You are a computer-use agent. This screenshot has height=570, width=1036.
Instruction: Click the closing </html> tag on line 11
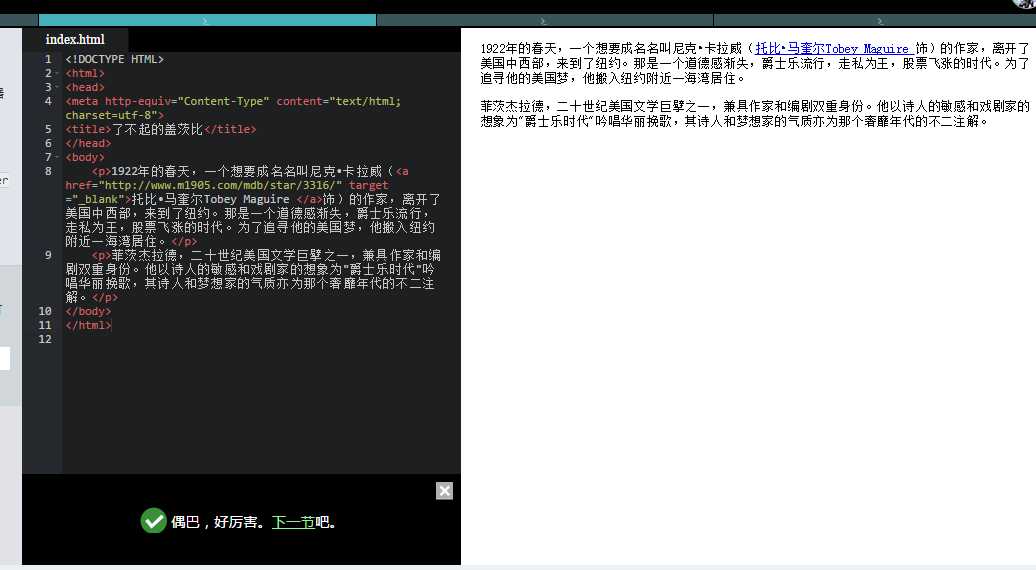(88, 325)
